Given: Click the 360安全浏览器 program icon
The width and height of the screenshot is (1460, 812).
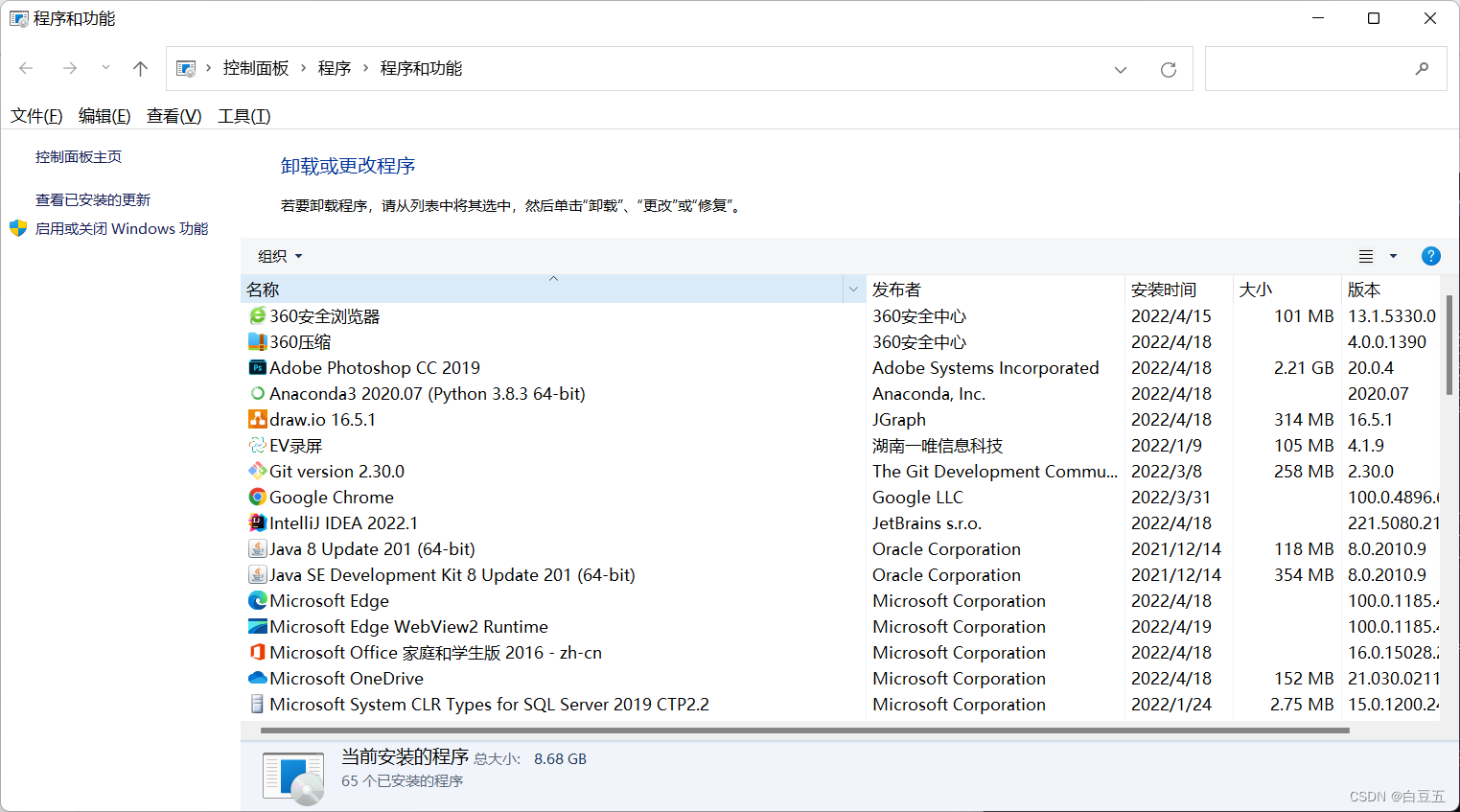Looking at the screenshot, I should pos(257,316).
